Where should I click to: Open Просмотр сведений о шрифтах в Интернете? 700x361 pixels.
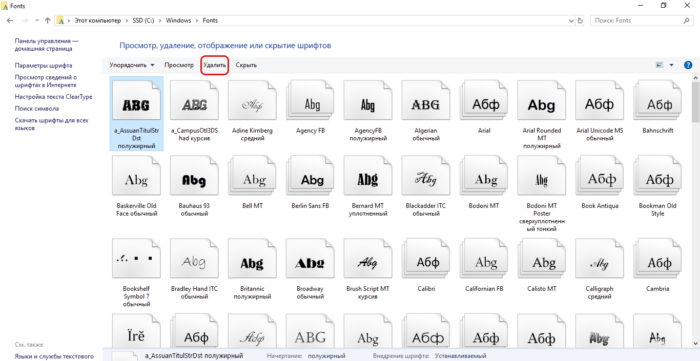[46, 81]
